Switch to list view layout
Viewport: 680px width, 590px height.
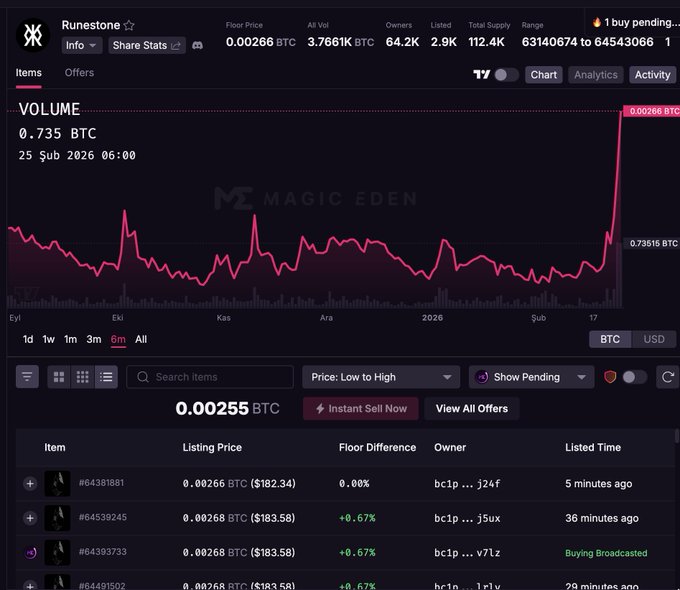[106, 377]
